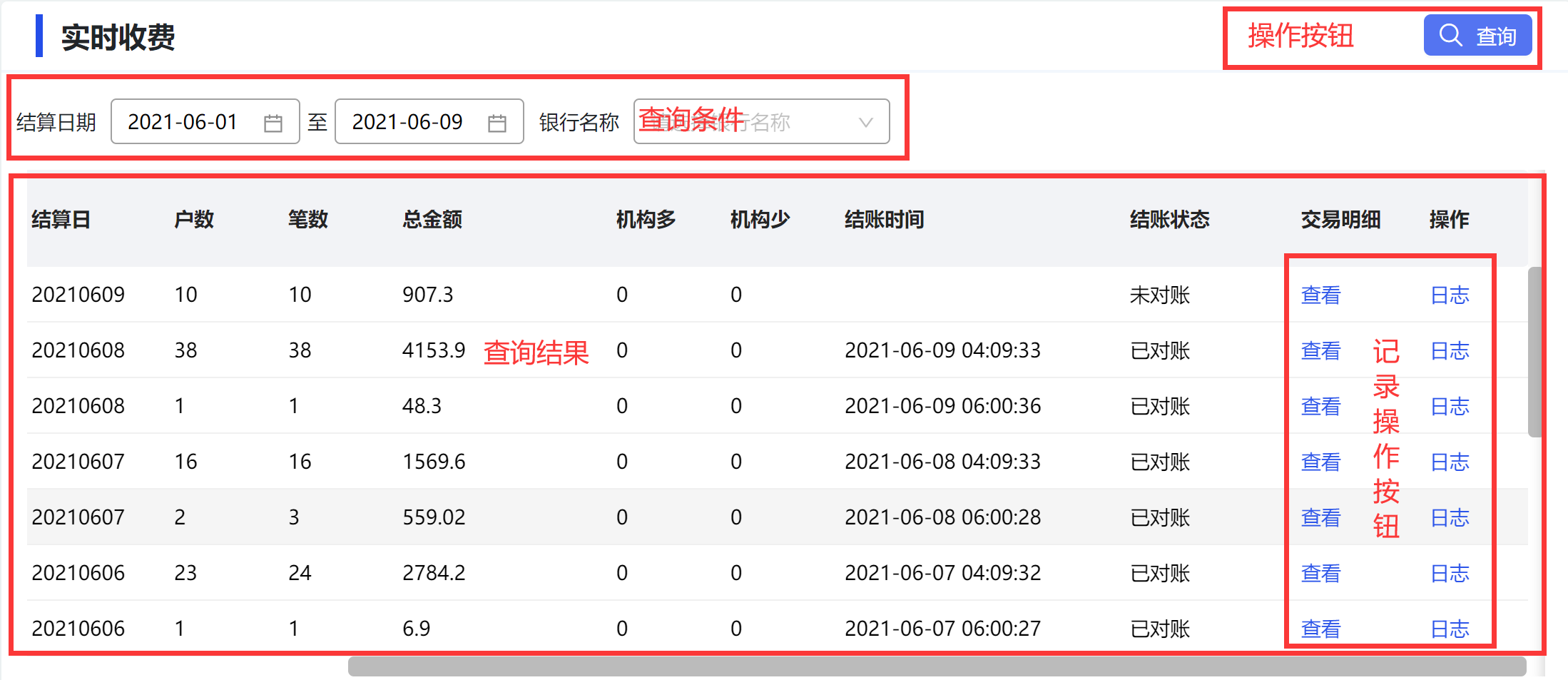Click the vertical table scrollbar
The image size is (1568, 680).
[x=1534, y=352]
